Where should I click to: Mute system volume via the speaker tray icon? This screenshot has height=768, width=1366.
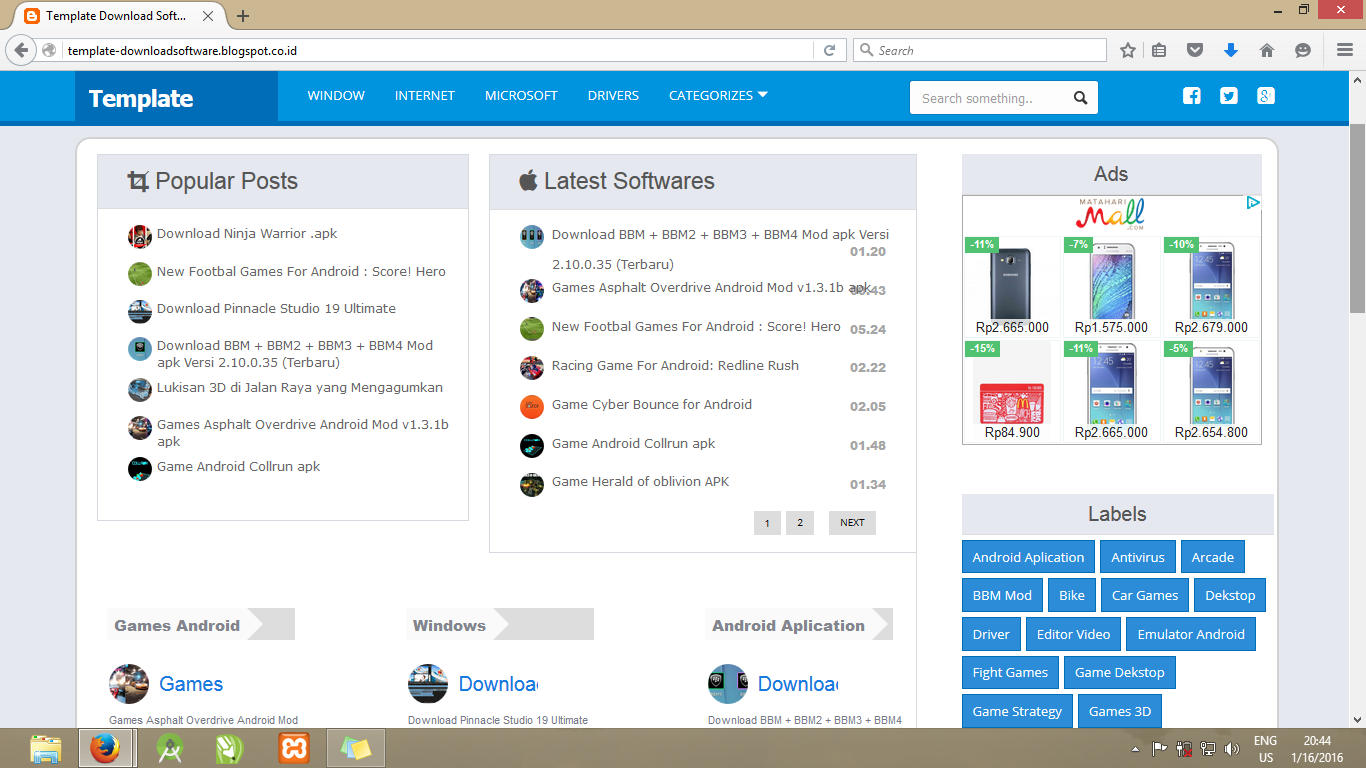tap(1232, 748)
